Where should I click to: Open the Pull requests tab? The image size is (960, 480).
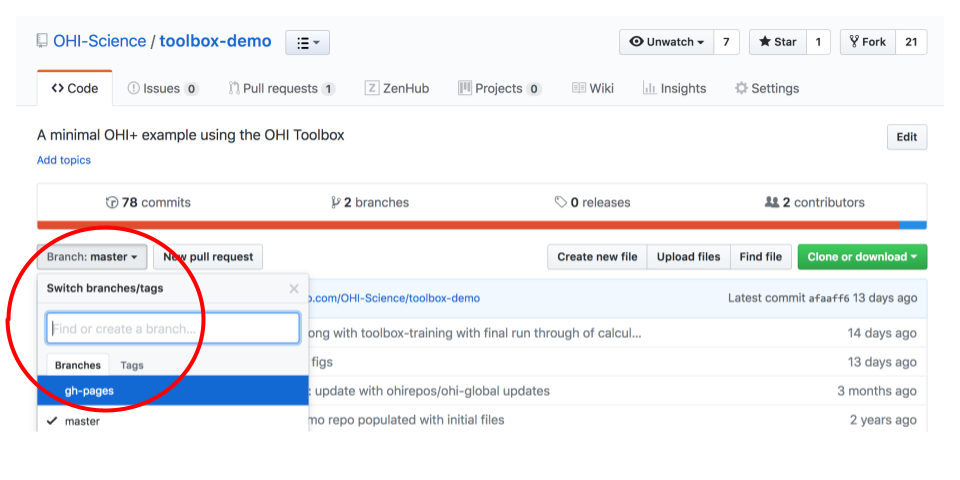282,88
